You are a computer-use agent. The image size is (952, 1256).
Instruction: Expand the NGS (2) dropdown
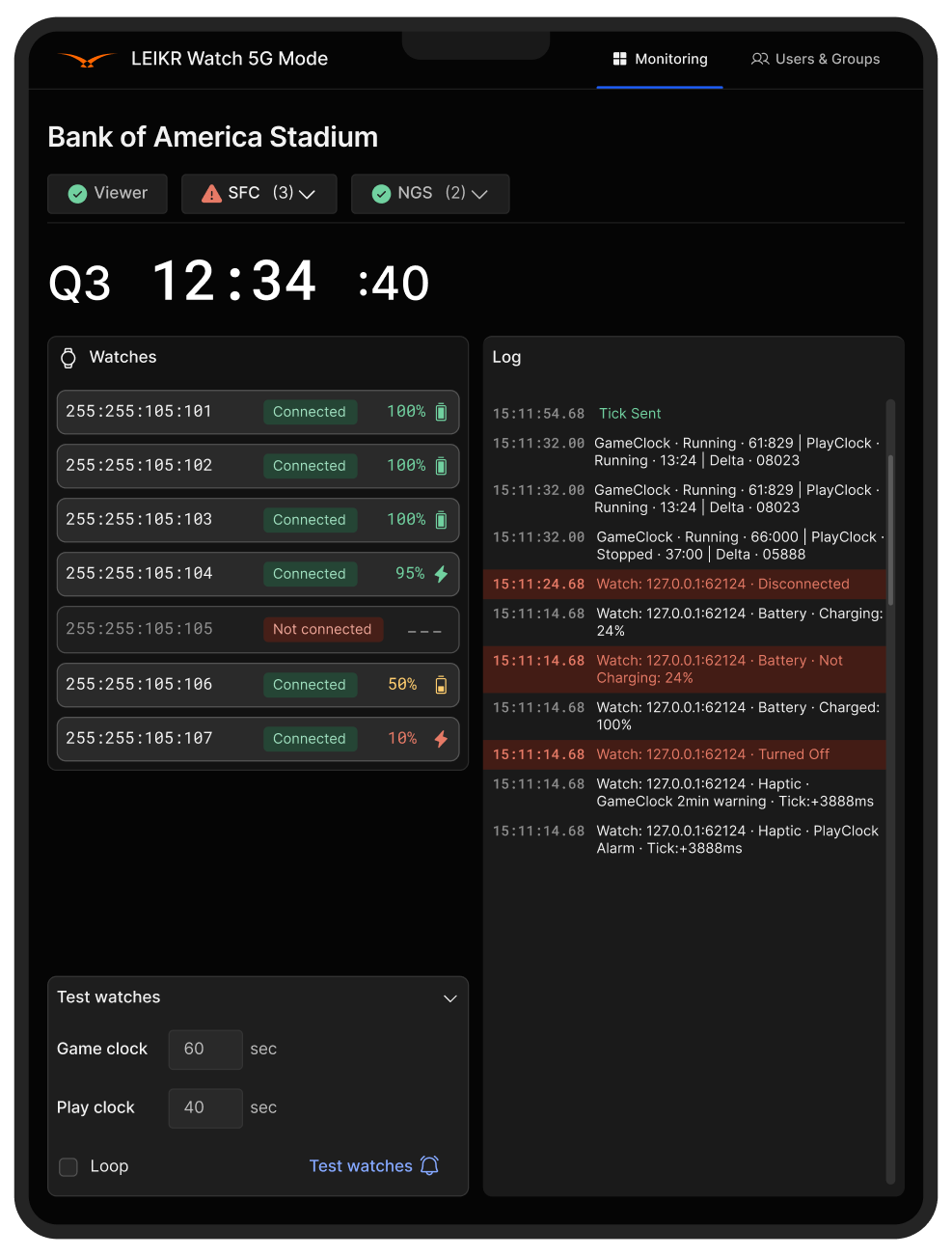coord(479,194)
